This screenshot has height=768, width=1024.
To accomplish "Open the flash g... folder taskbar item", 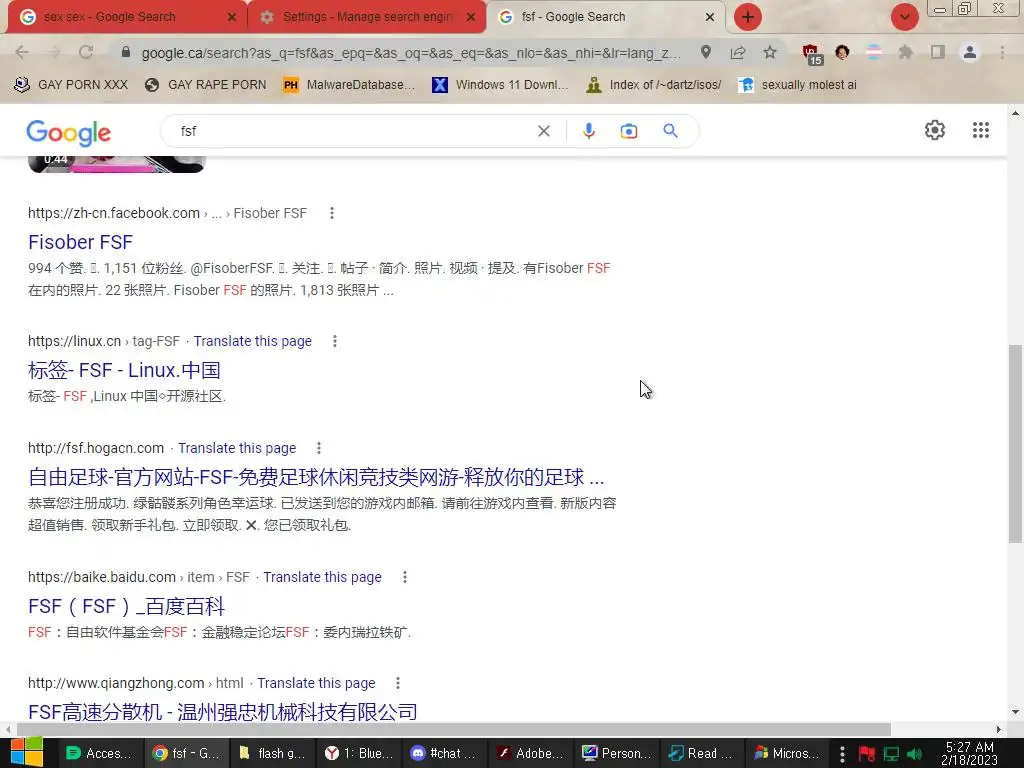I will pos(272,753).
